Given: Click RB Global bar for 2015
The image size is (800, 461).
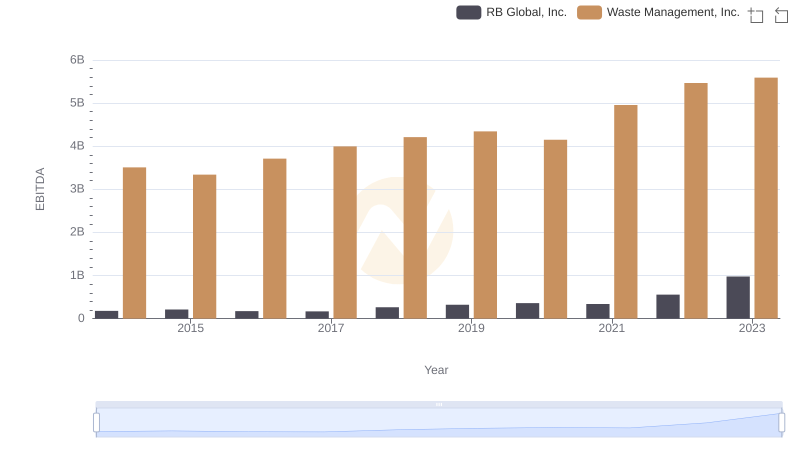Looking at the screenshot, I should (x=177, y=314).
